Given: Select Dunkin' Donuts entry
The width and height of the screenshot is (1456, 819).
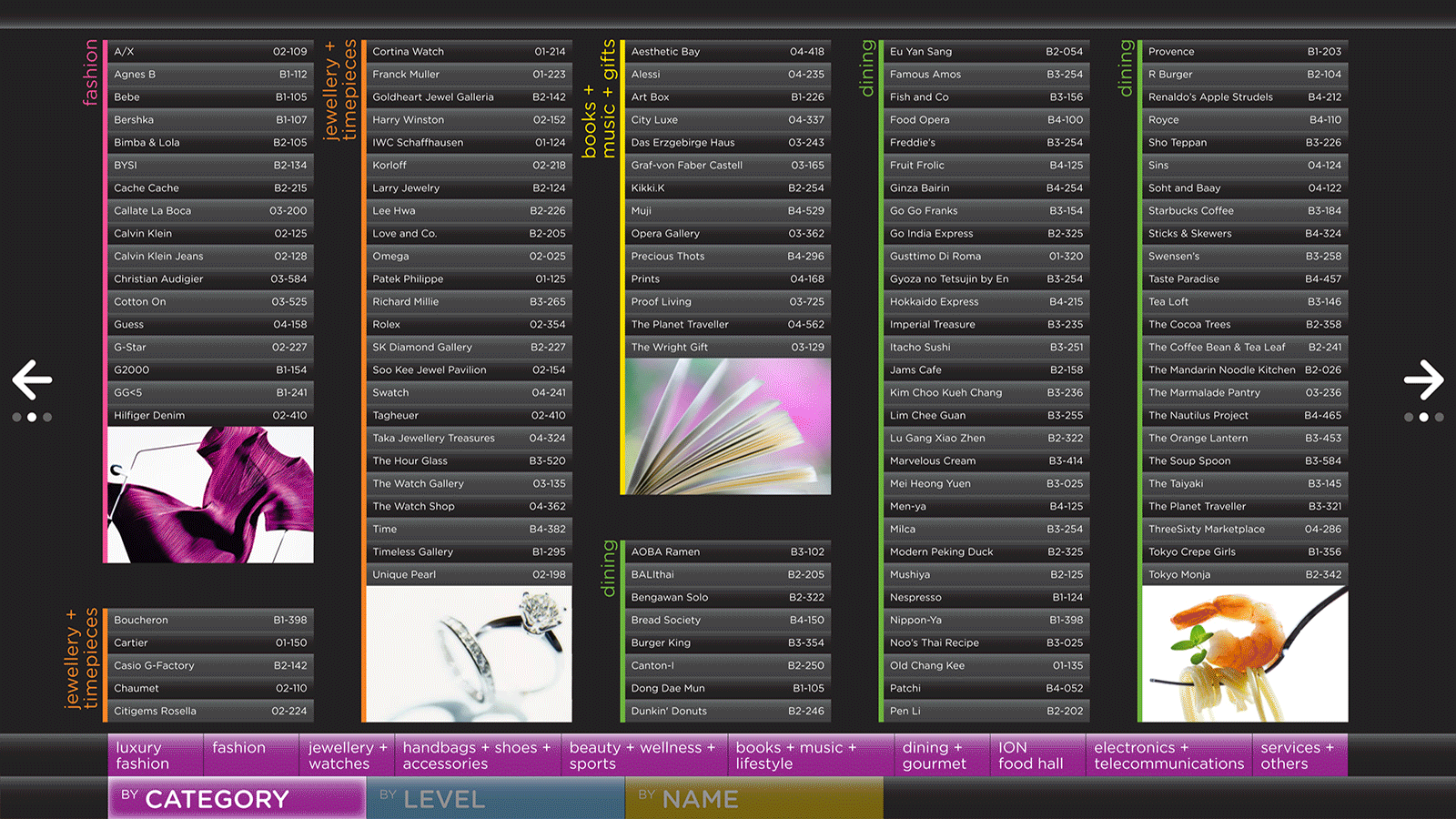Looking at the screenshot, I should [727, 712].
